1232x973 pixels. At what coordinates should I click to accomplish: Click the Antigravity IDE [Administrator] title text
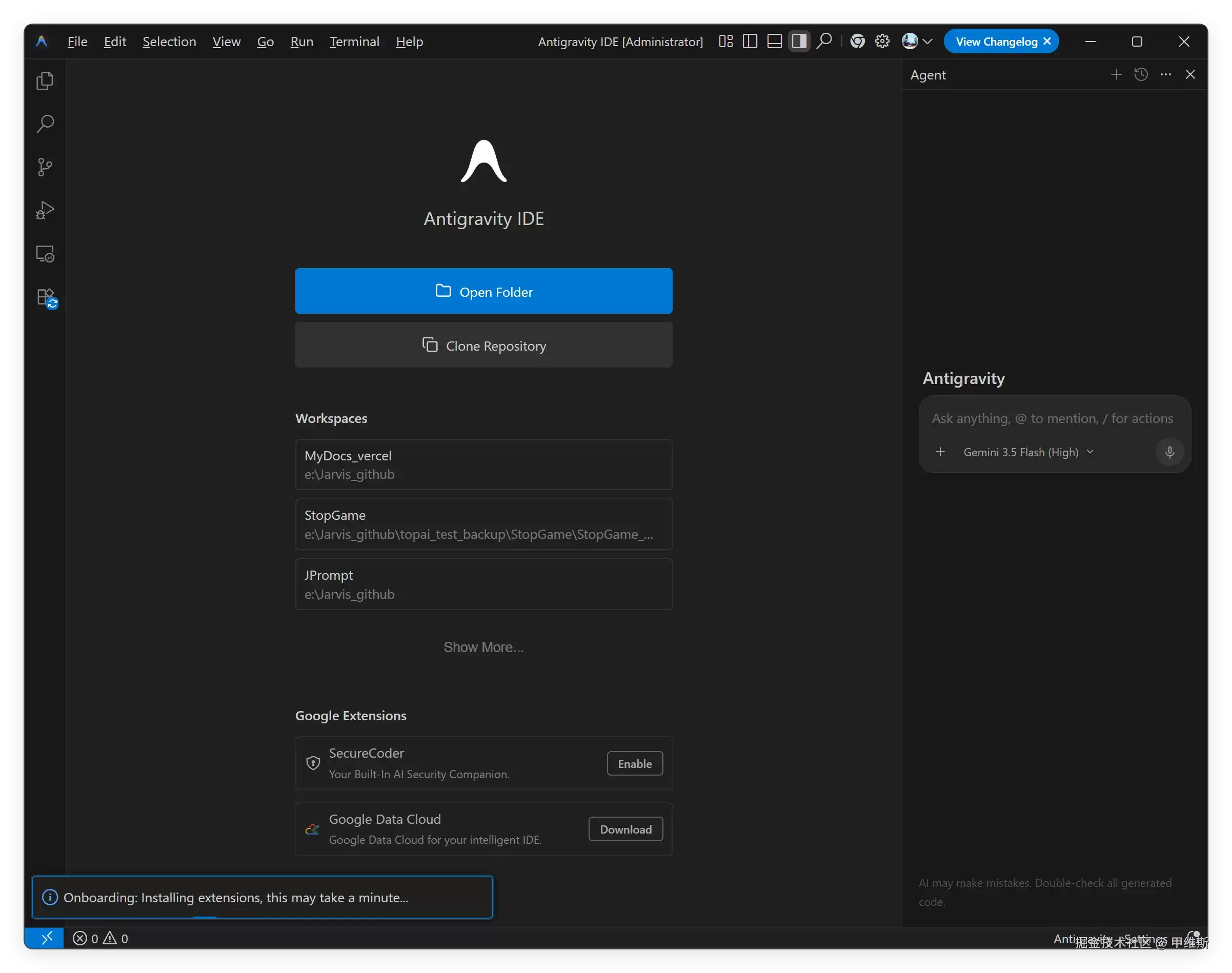(x=620, y=42)
